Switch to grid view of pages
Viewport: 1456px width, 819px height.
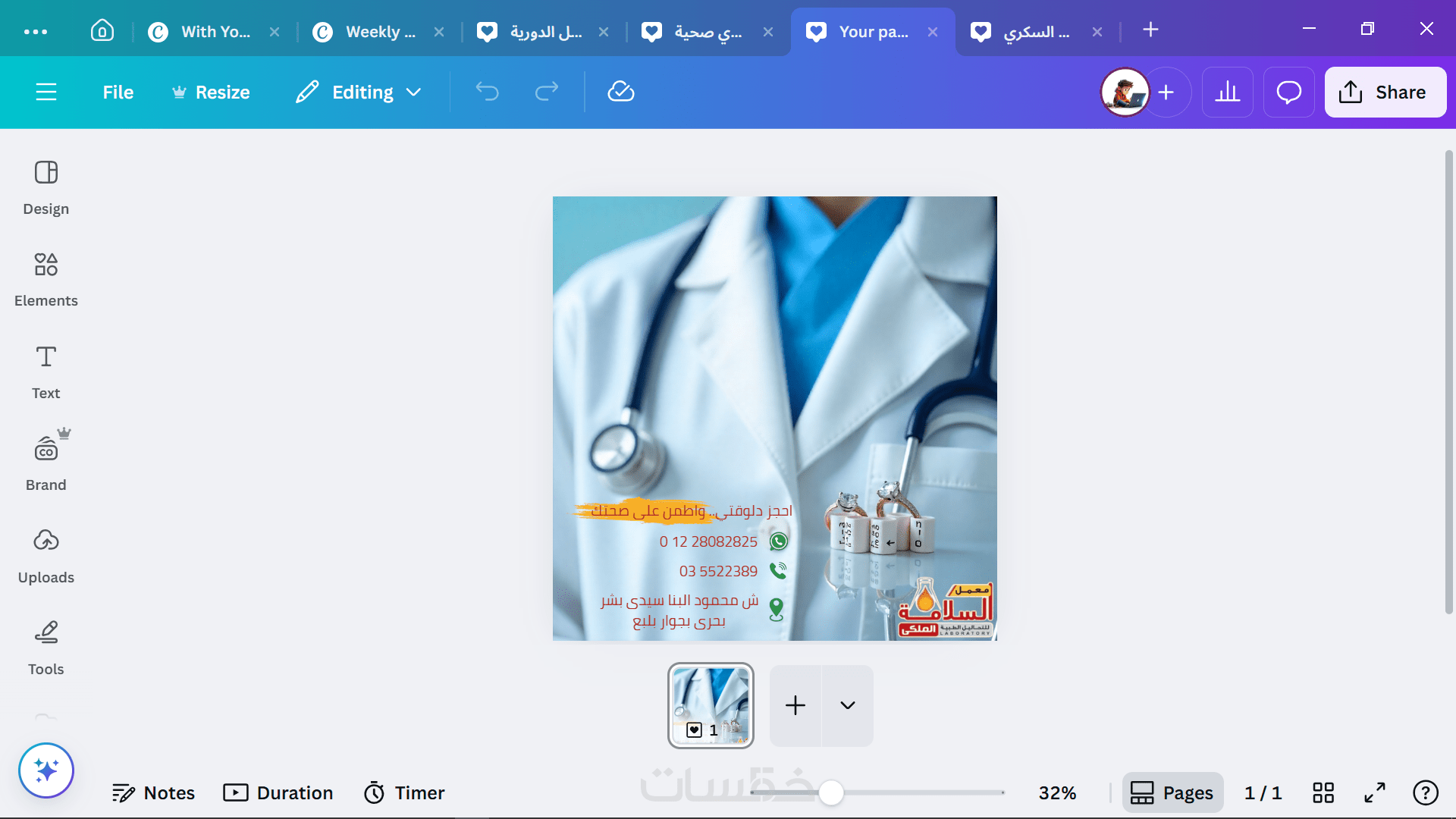pos(1323,792)
